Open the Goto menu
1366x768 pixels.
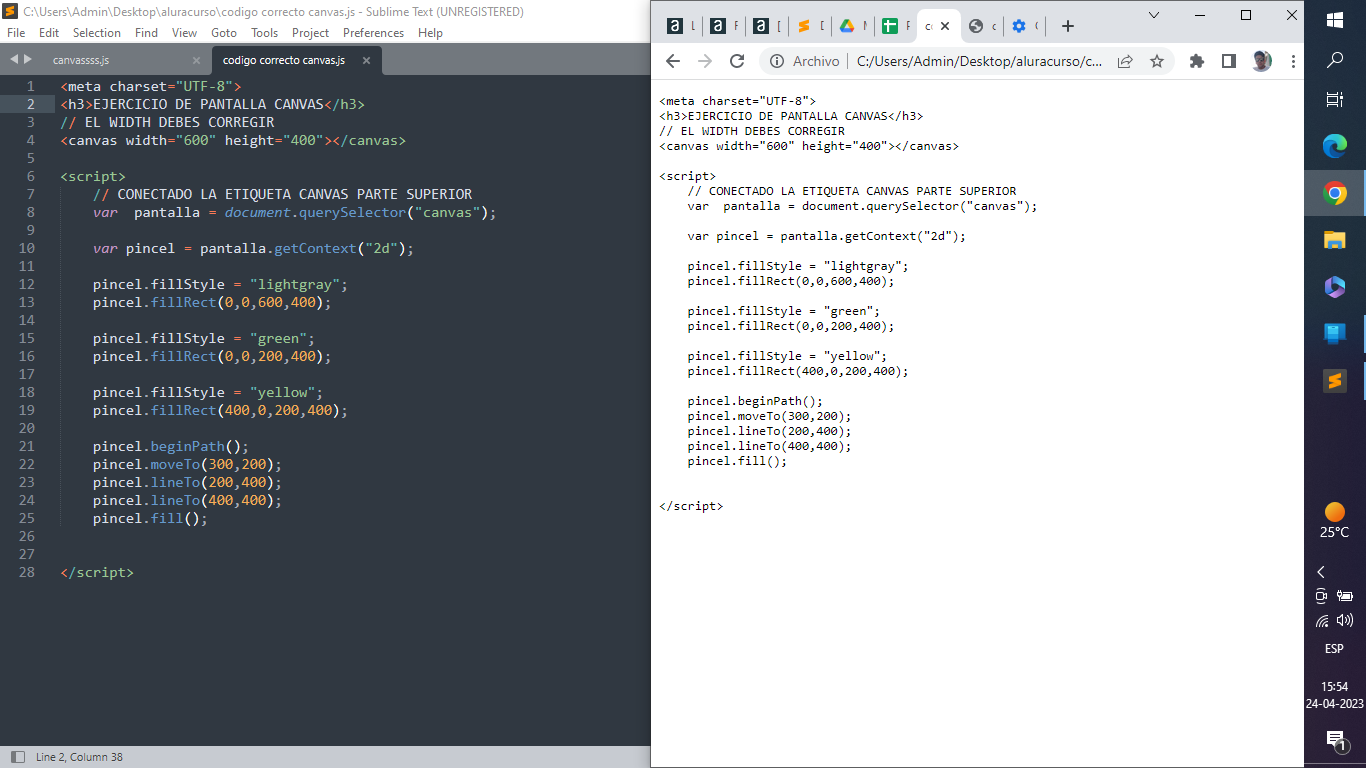point(224,33)
